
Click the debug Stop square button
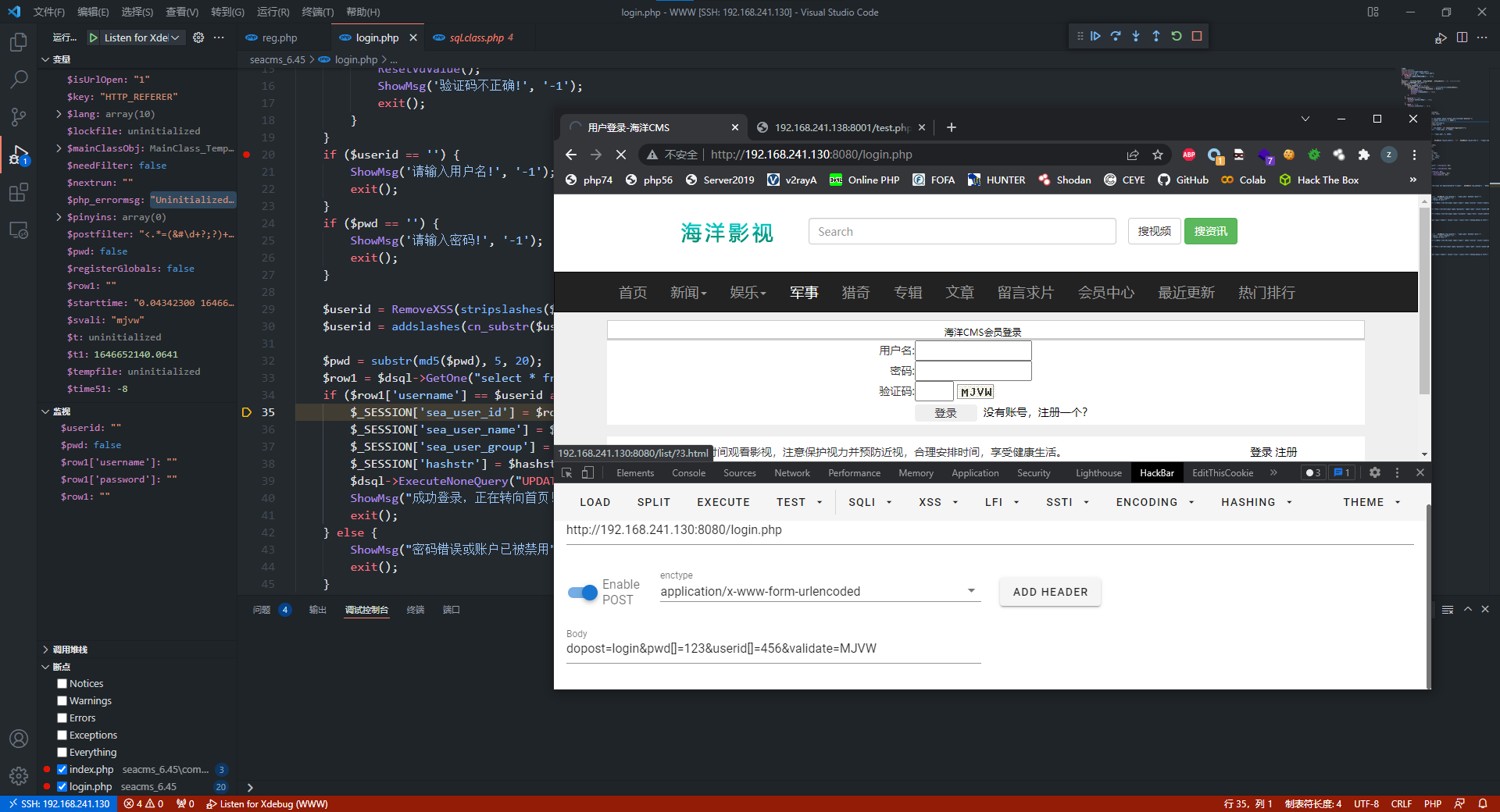[x=1197, y=37]
